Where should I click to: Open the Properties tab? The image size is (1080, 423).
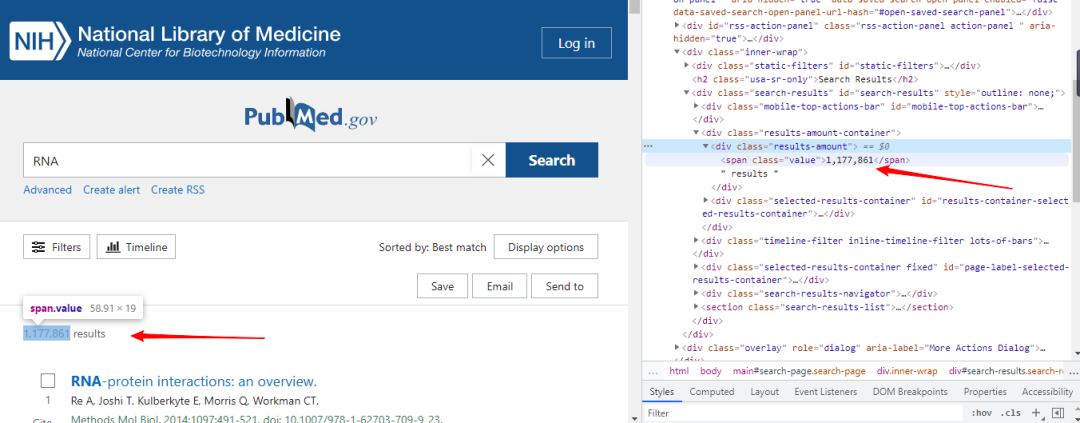point(984,391)
